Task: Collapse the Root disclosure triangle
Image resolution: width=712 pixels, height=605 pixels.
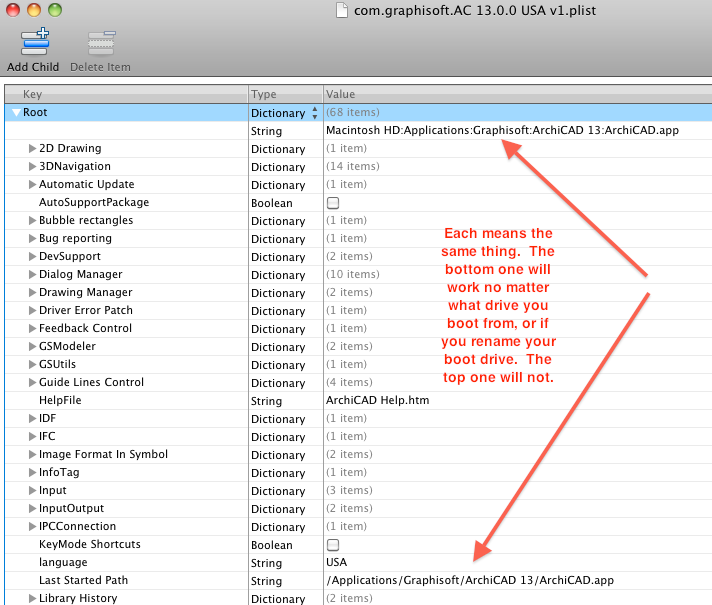Action: tap(16, 113)
